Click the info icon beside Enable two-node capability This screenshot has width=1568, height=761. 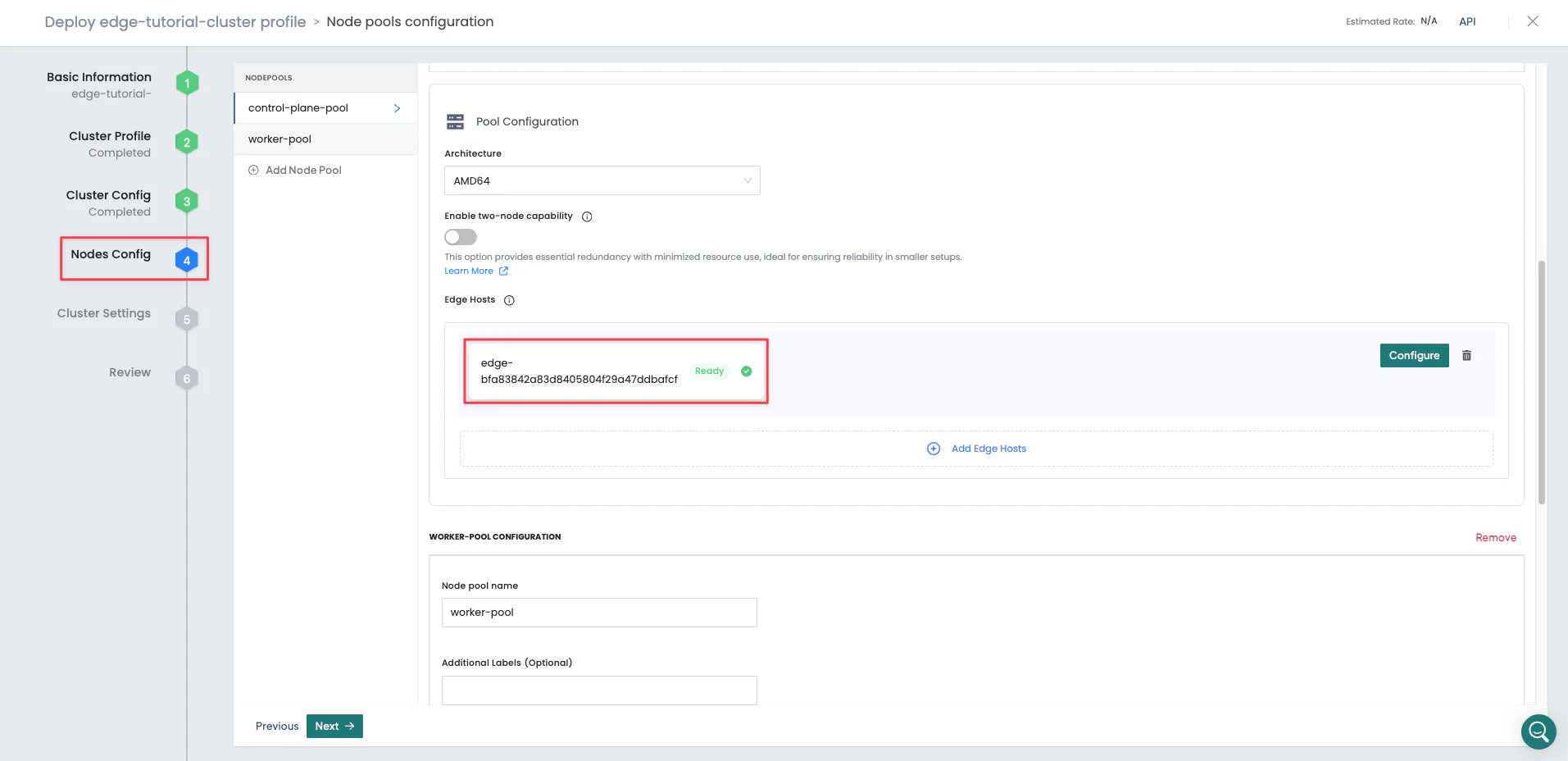[587, 216]
